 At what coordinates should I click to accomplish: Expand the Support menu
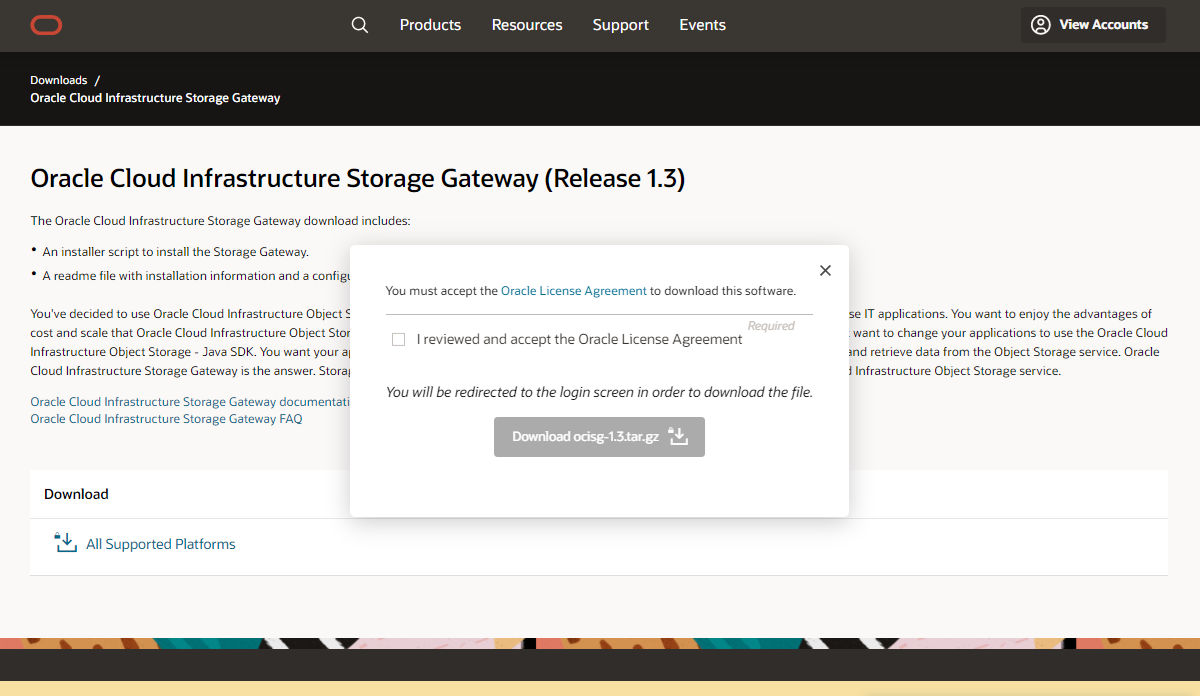[620, 25]
